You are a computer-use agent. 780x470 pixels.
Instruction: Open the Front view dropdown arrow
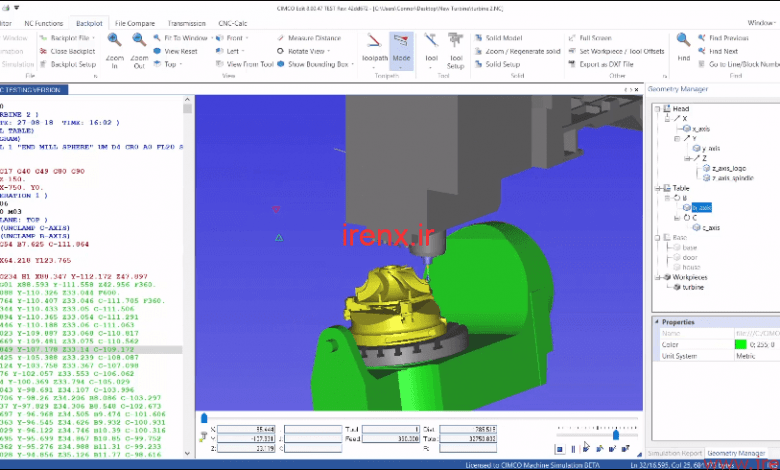[x=247, y=38]
